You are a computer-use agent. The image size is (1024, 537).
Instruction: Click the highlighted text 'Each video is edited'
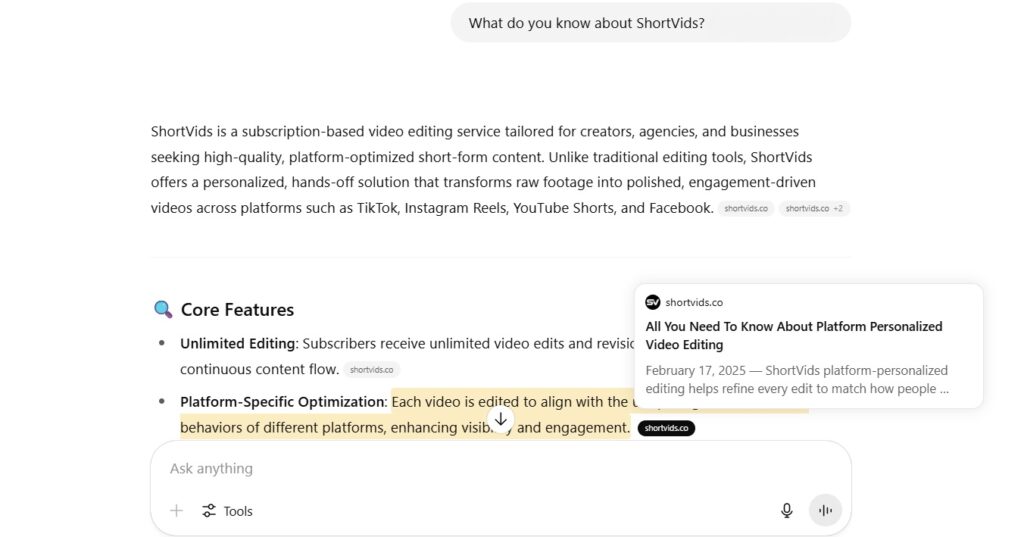457,402
